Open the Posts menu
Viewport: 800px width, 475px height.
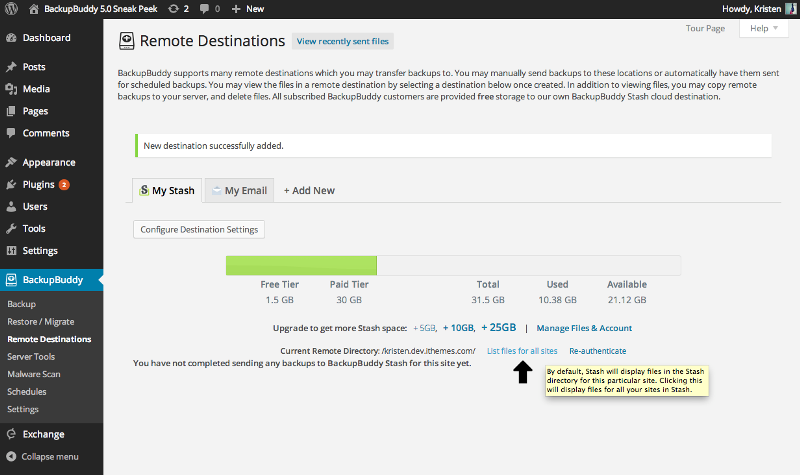[34, 67]
